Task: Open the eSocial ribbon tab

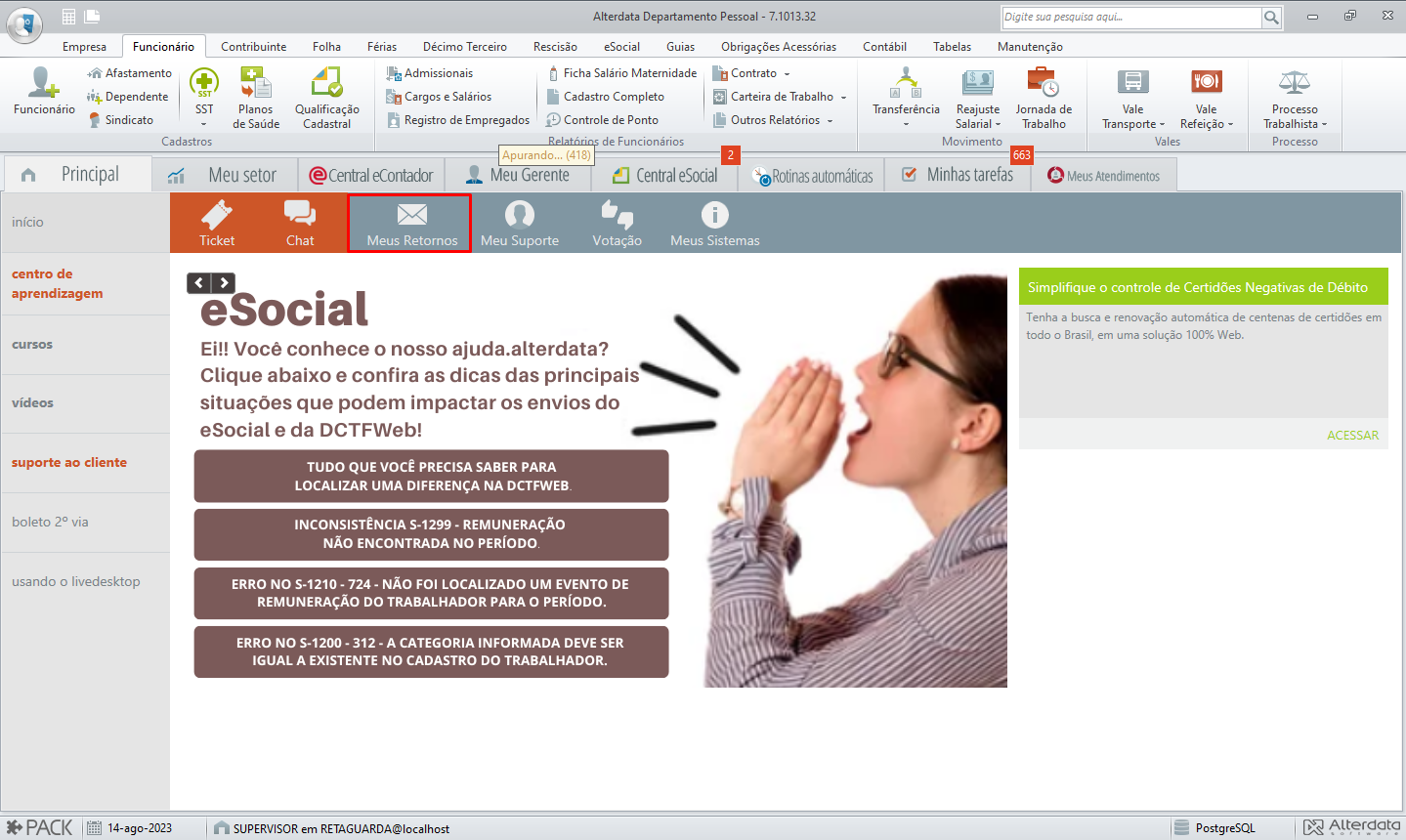Action: tap(621, 47)
